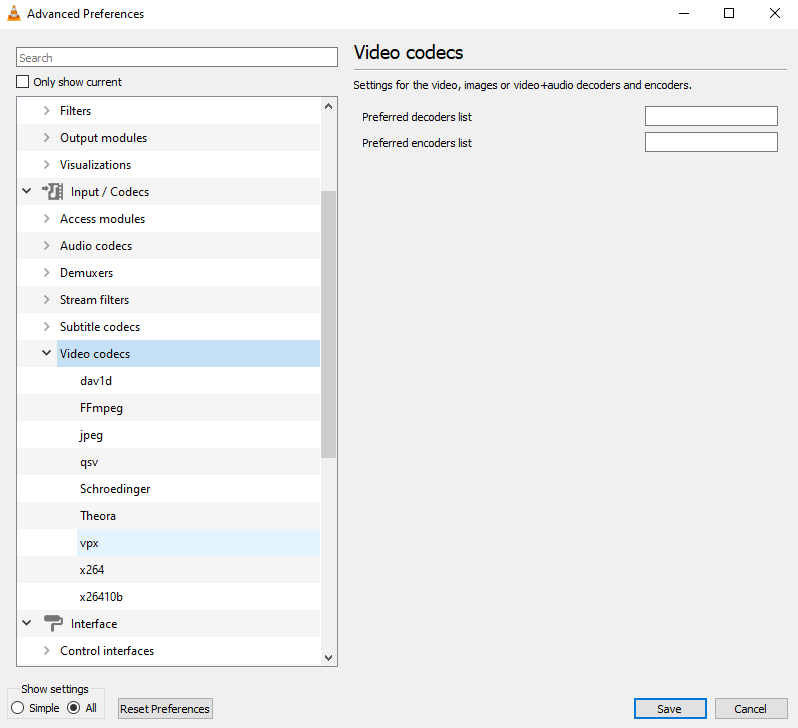Click the Preferred decoders list field
Screen dimensions: 798x728
tap(711, 116)
